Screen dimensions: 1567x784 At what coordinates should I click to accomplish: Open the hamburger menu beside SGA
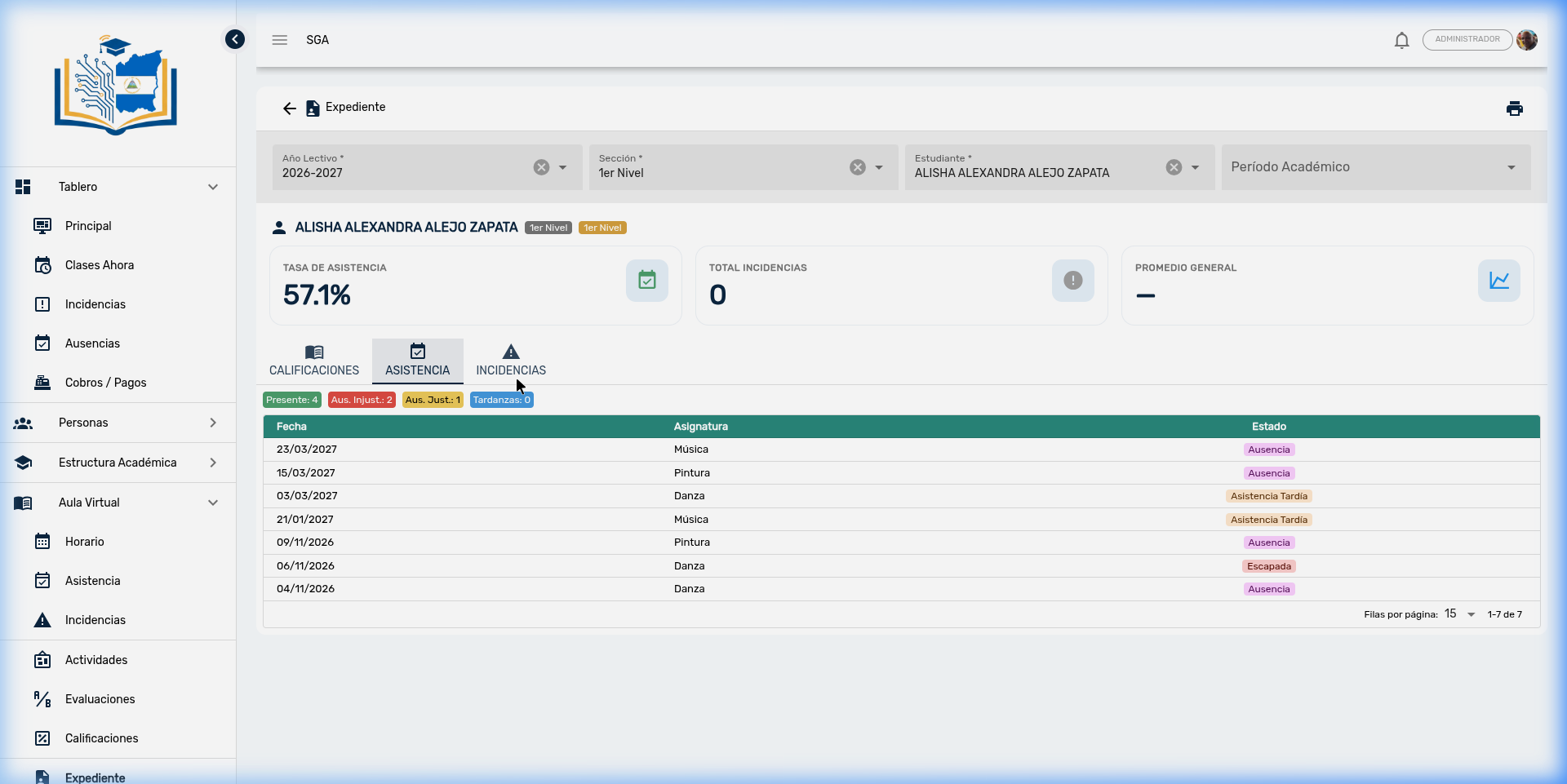(280, 40)
